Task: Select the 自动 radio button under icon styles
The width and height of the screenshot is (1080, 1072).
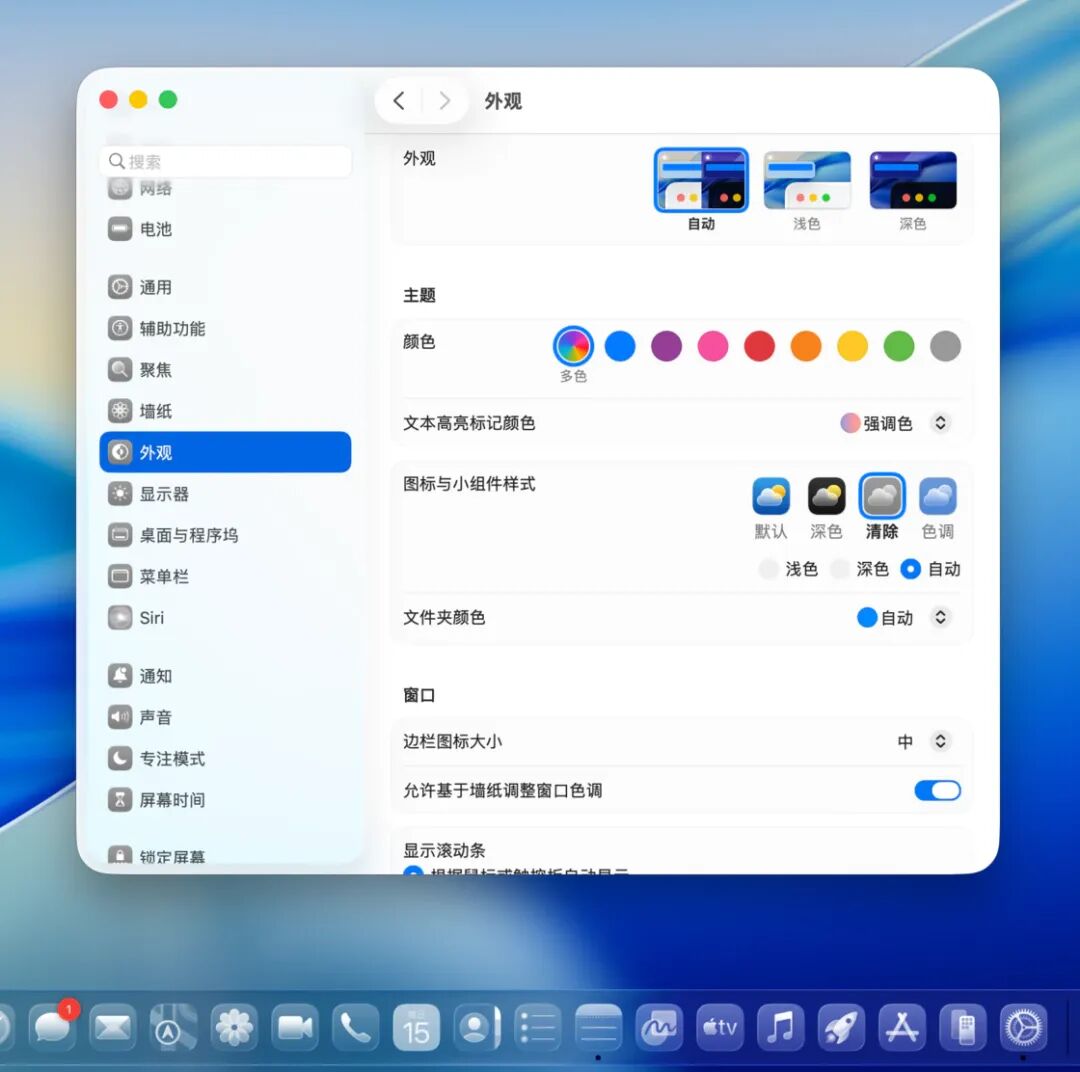Action: pyautogui.click(x=911, y=569)
